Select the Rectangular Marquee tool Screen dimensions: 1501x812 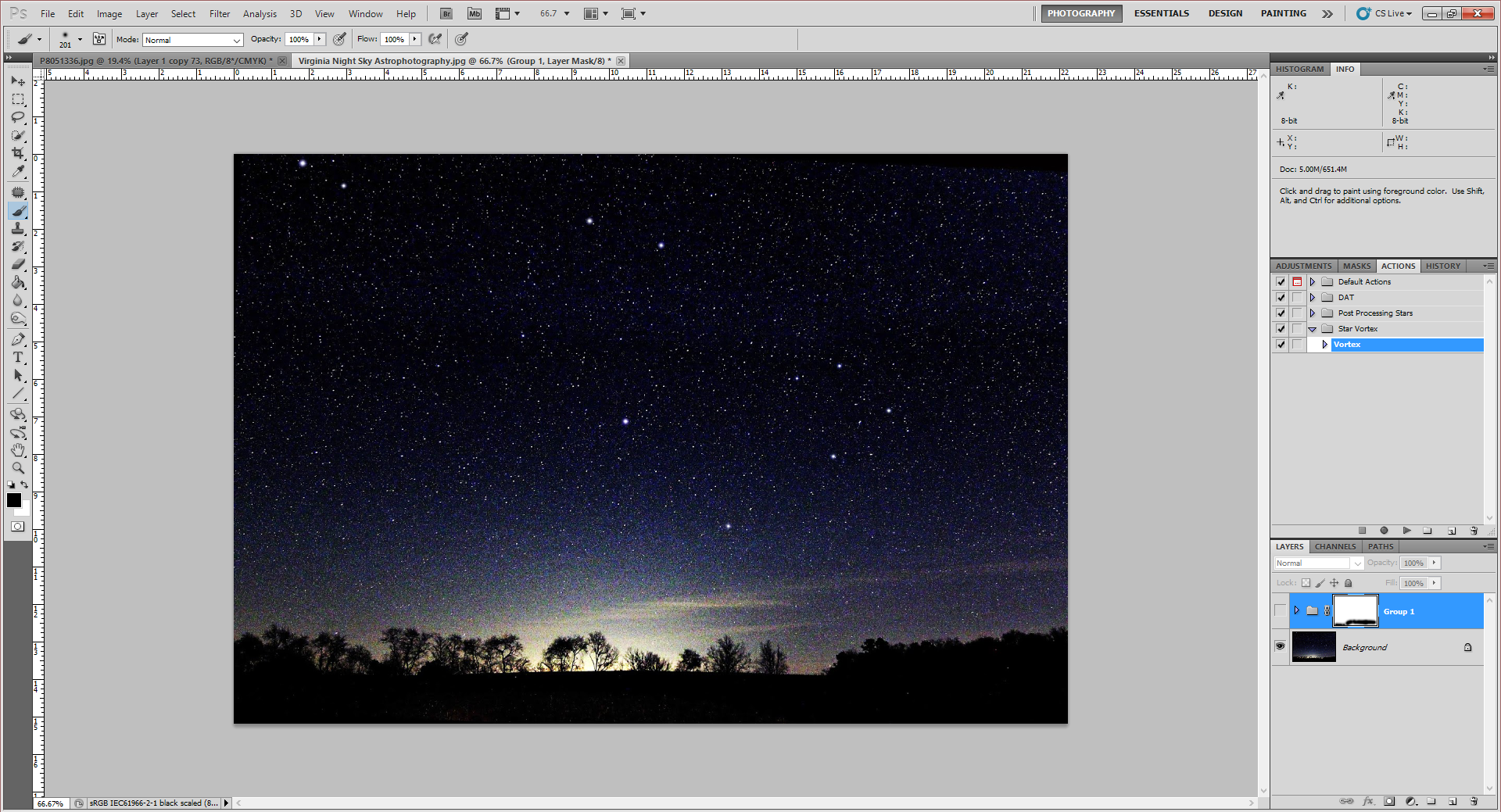tap(18, 99)
